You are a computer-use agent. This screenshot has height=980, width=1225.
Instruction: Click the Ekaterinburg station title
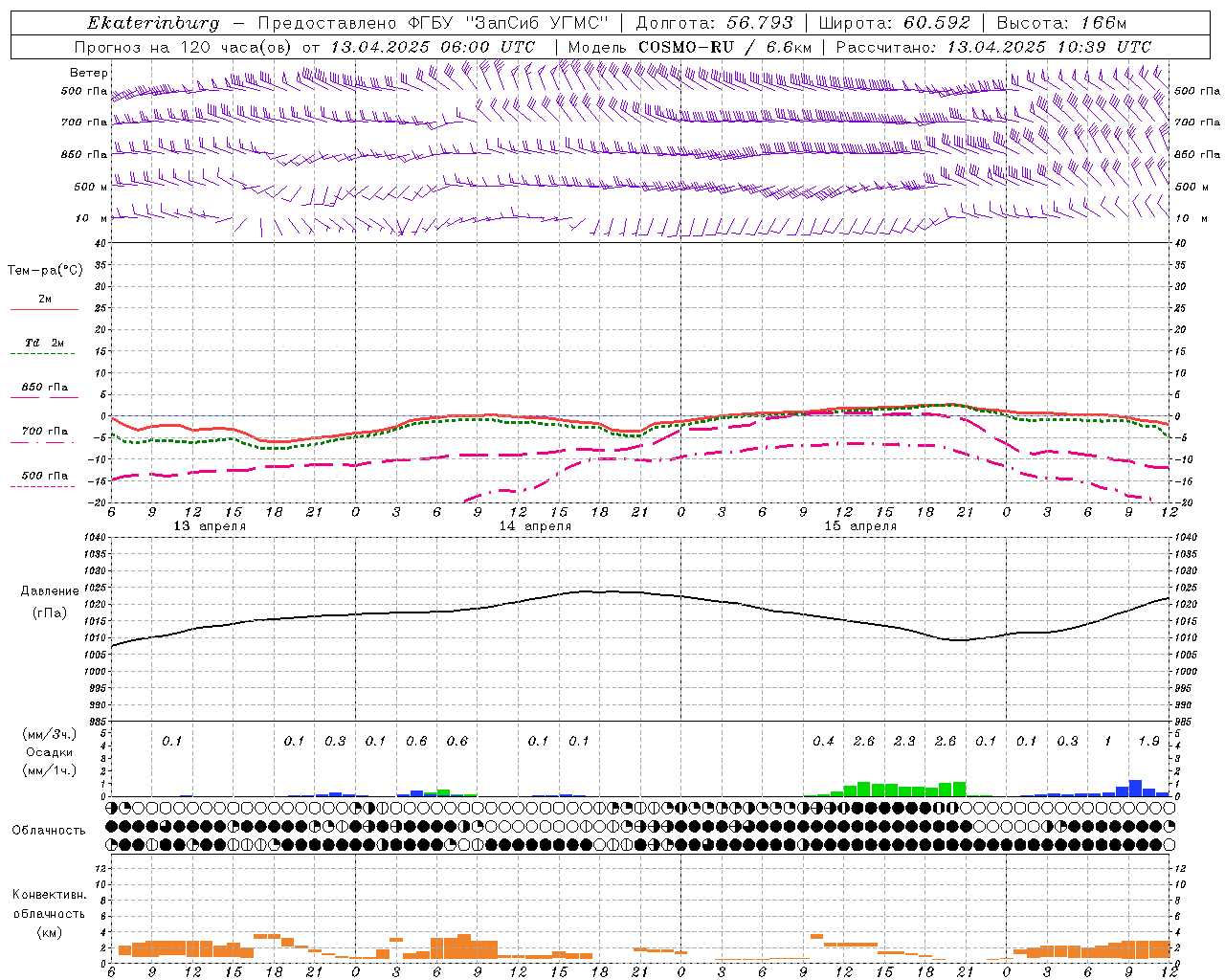coord(153,24)
